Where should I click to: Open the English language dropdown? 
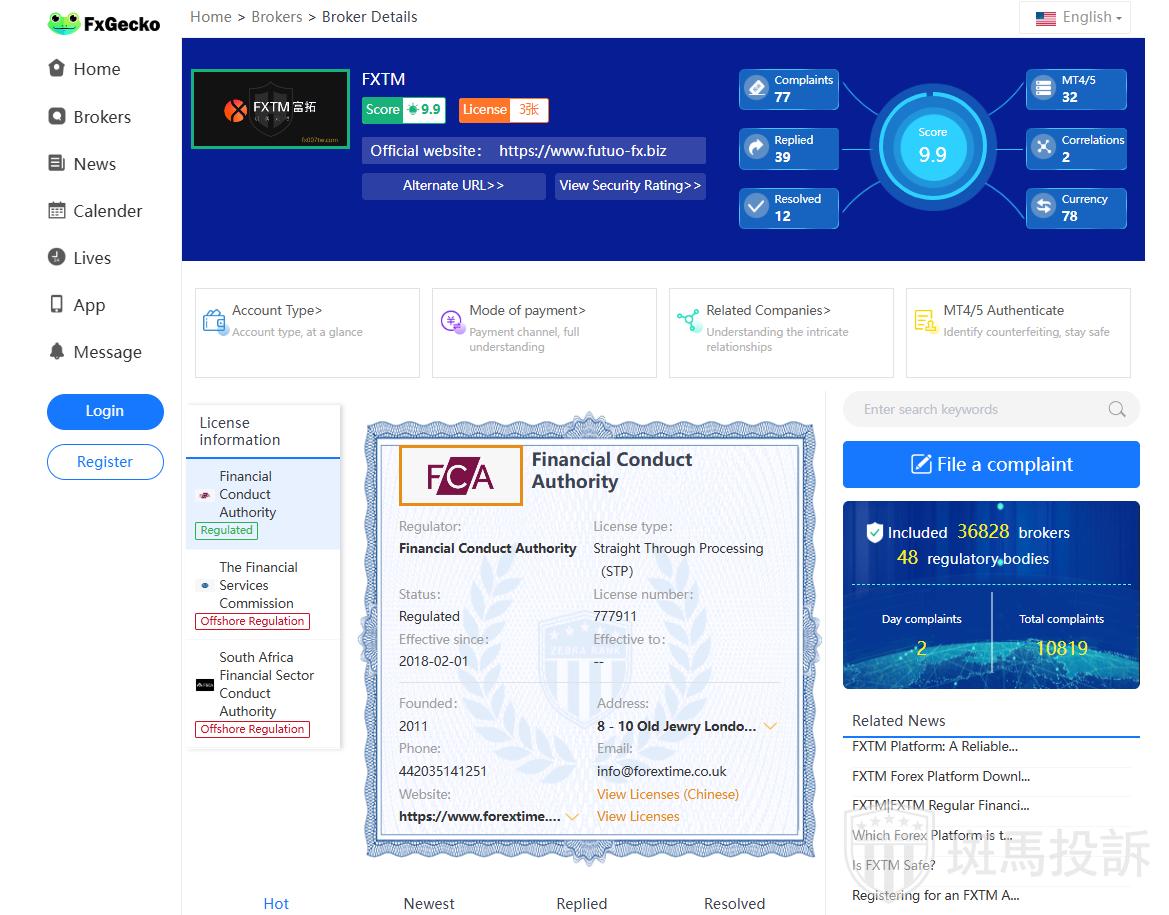click(1078, 18)
